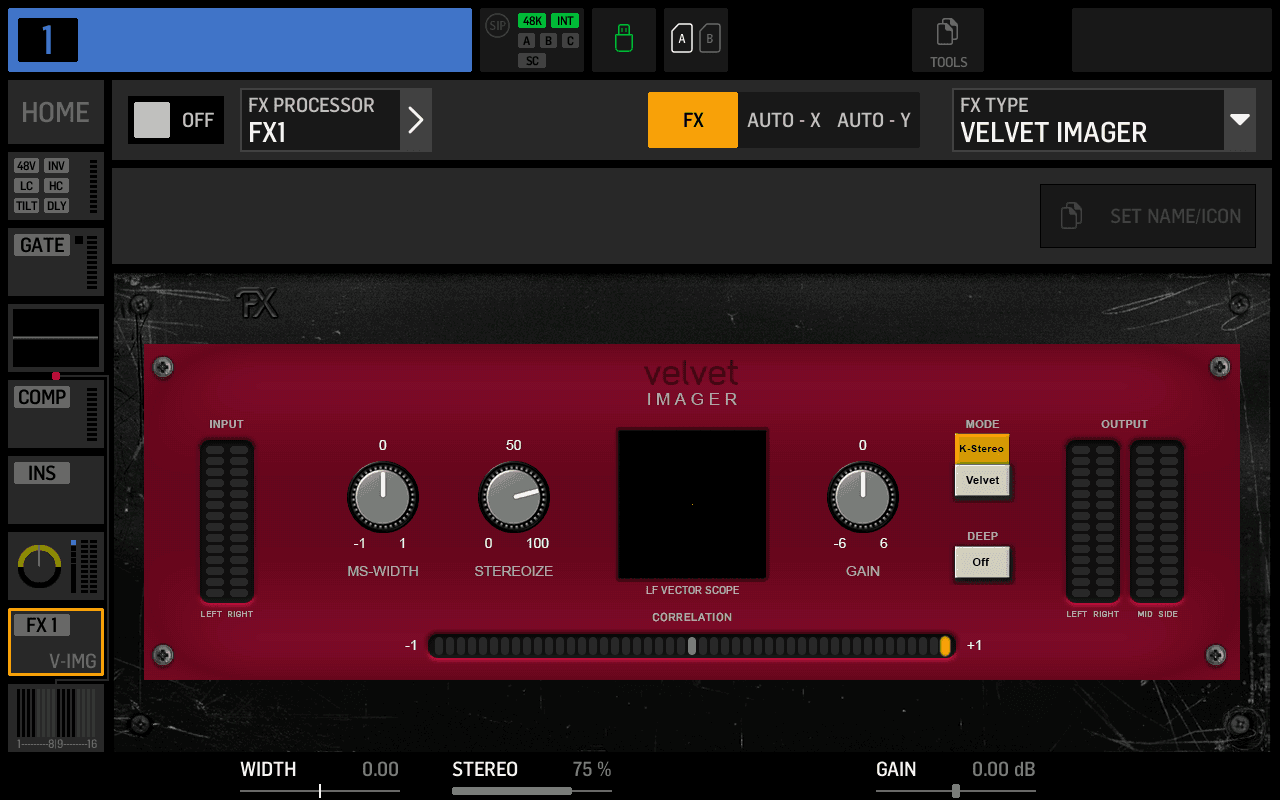Open the EQ curve display in the sidebar
Screen dimensions: 1280x800
point(55,338)
